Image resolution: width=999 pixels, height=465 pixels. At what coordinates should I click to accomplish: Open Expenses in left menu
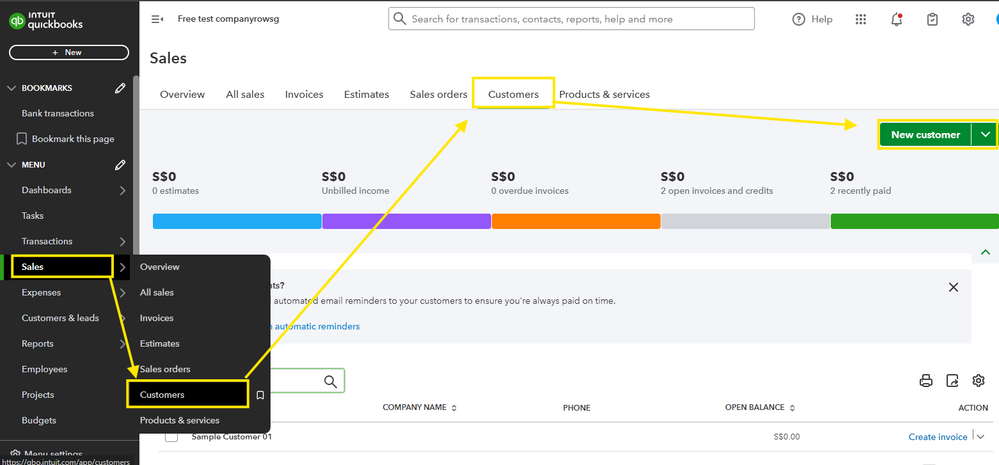coord(41,292)
